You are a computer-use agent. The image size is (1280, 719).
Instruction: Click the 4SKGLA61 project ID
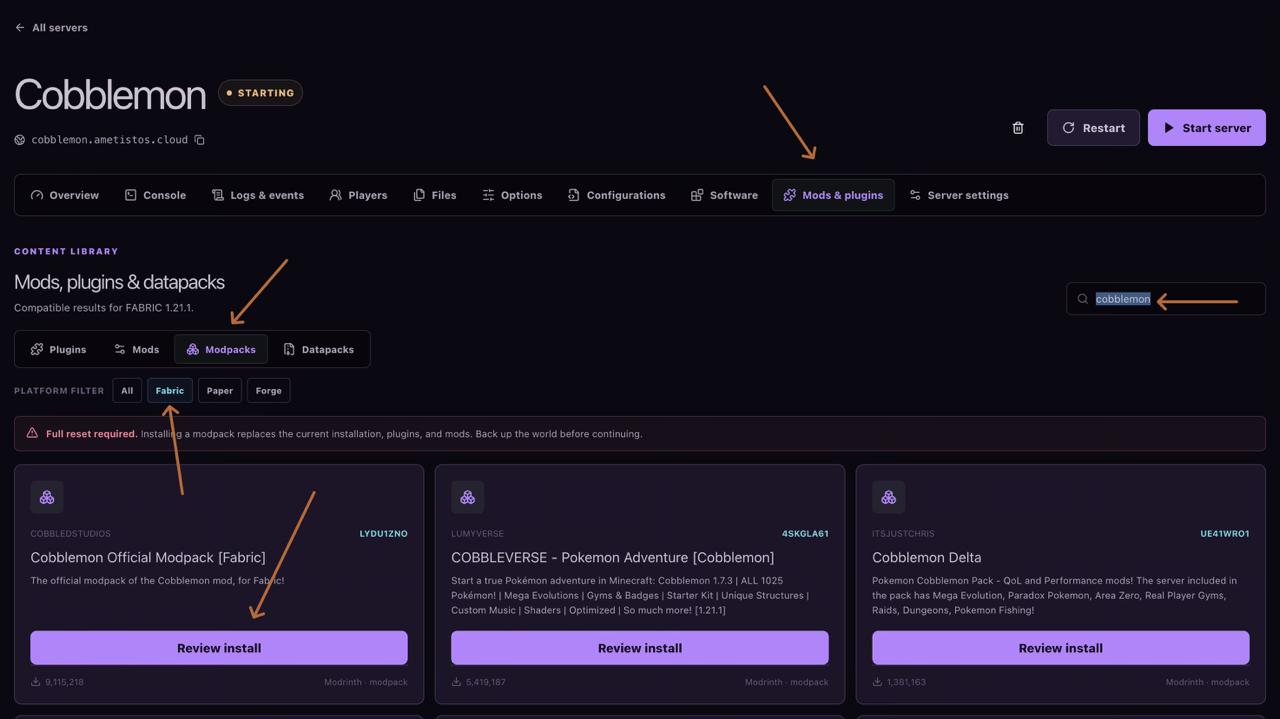pyautogui.click(x=805, y=534)
